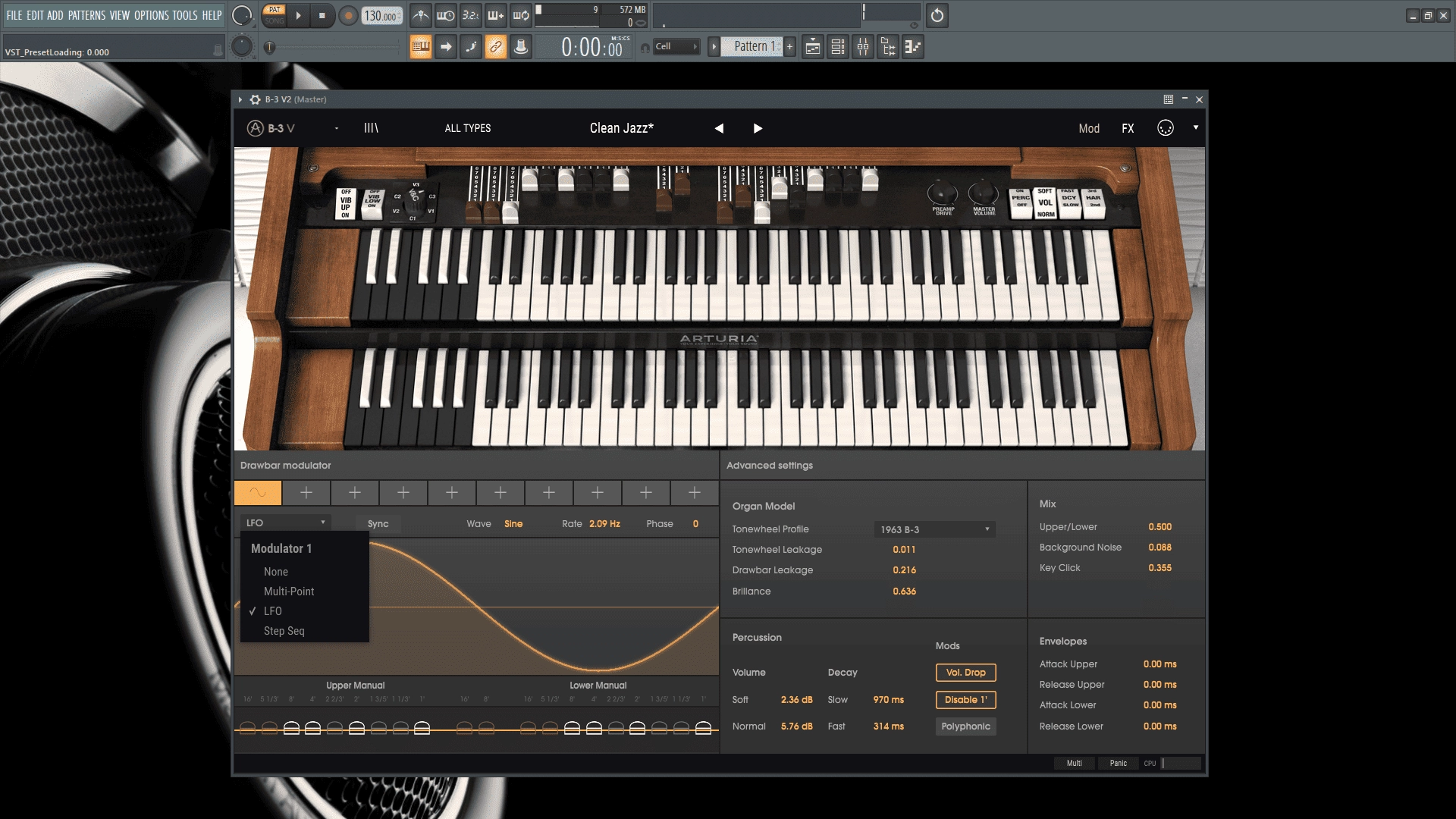
Task: Click the record button
Action: point(348,15)
